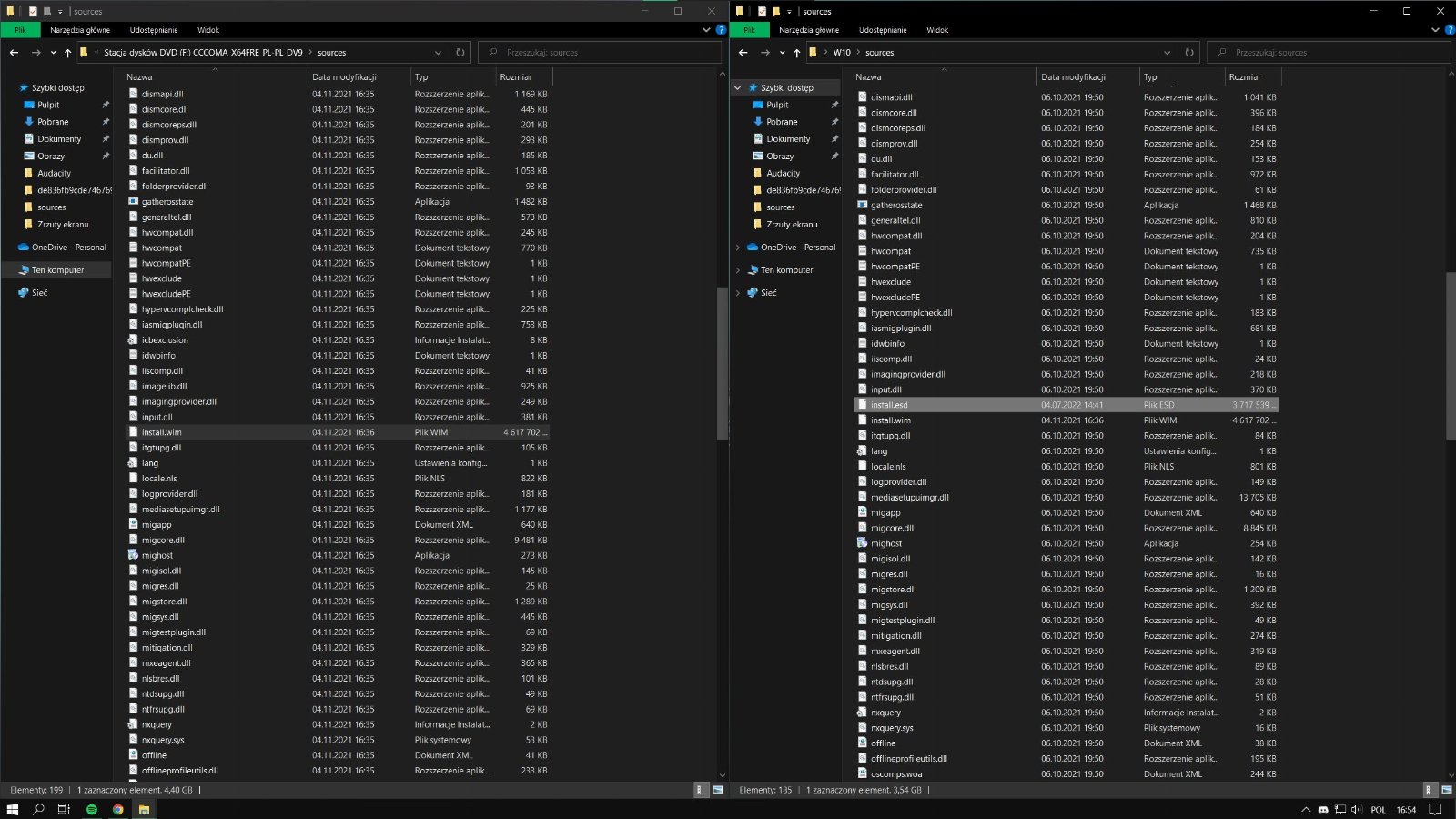
Task: Open address history dropdown in left window
Action: pos(438,53)
